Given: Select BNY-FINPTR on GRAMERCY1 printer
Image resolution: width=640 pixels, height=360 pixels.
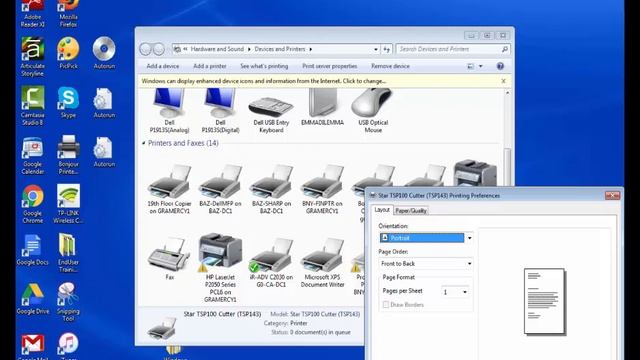Looking at the screenshot, I should 322,189.
